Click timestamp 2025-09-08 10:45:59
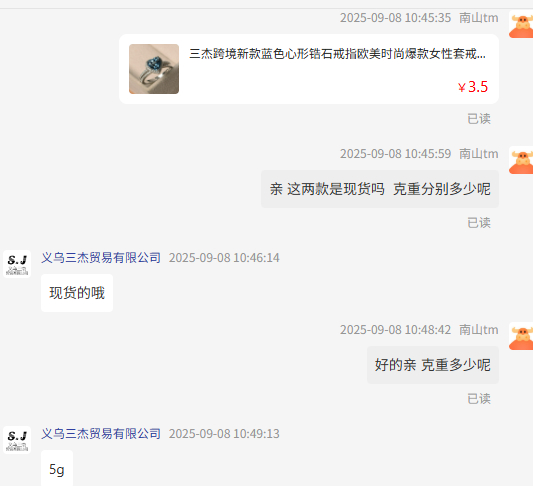Viewport: 533px width, 486px height. (x=395, y=154)
